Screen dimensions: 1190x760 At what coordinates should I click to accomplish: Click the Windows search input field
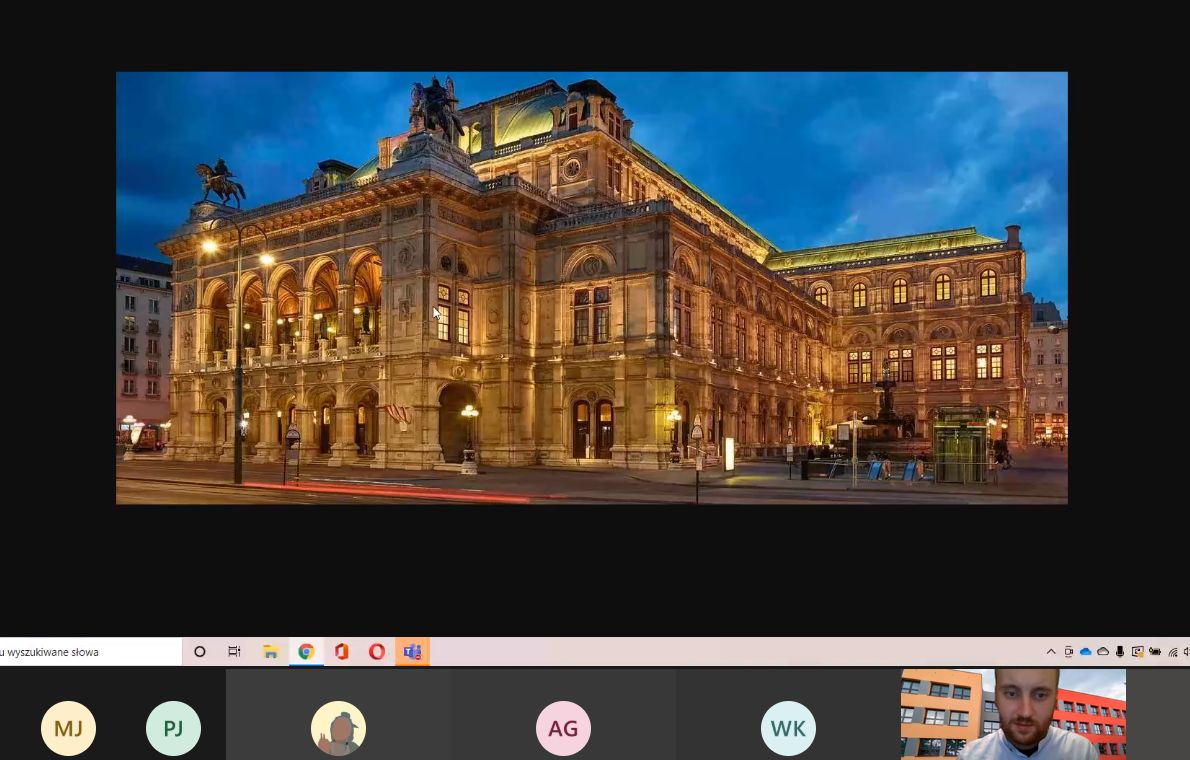coord(90,652)
